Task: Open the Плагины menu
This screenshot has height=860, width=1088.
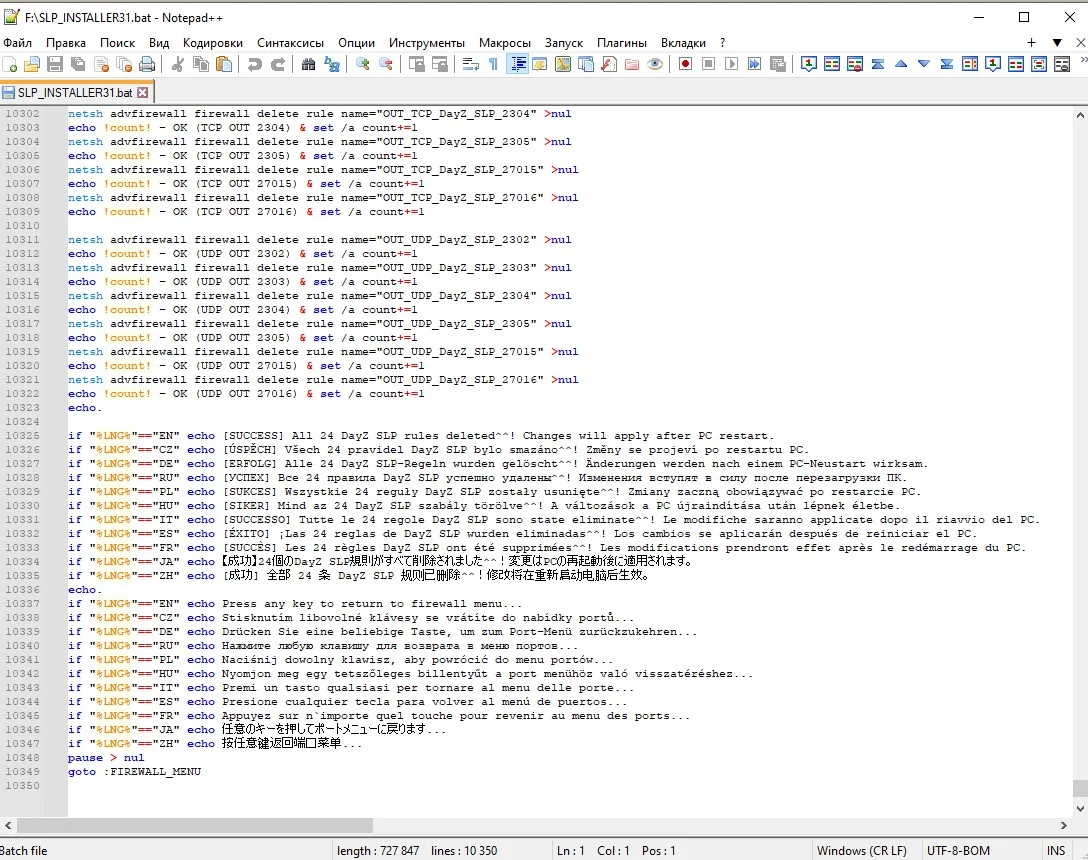Action: coord(622,43)
